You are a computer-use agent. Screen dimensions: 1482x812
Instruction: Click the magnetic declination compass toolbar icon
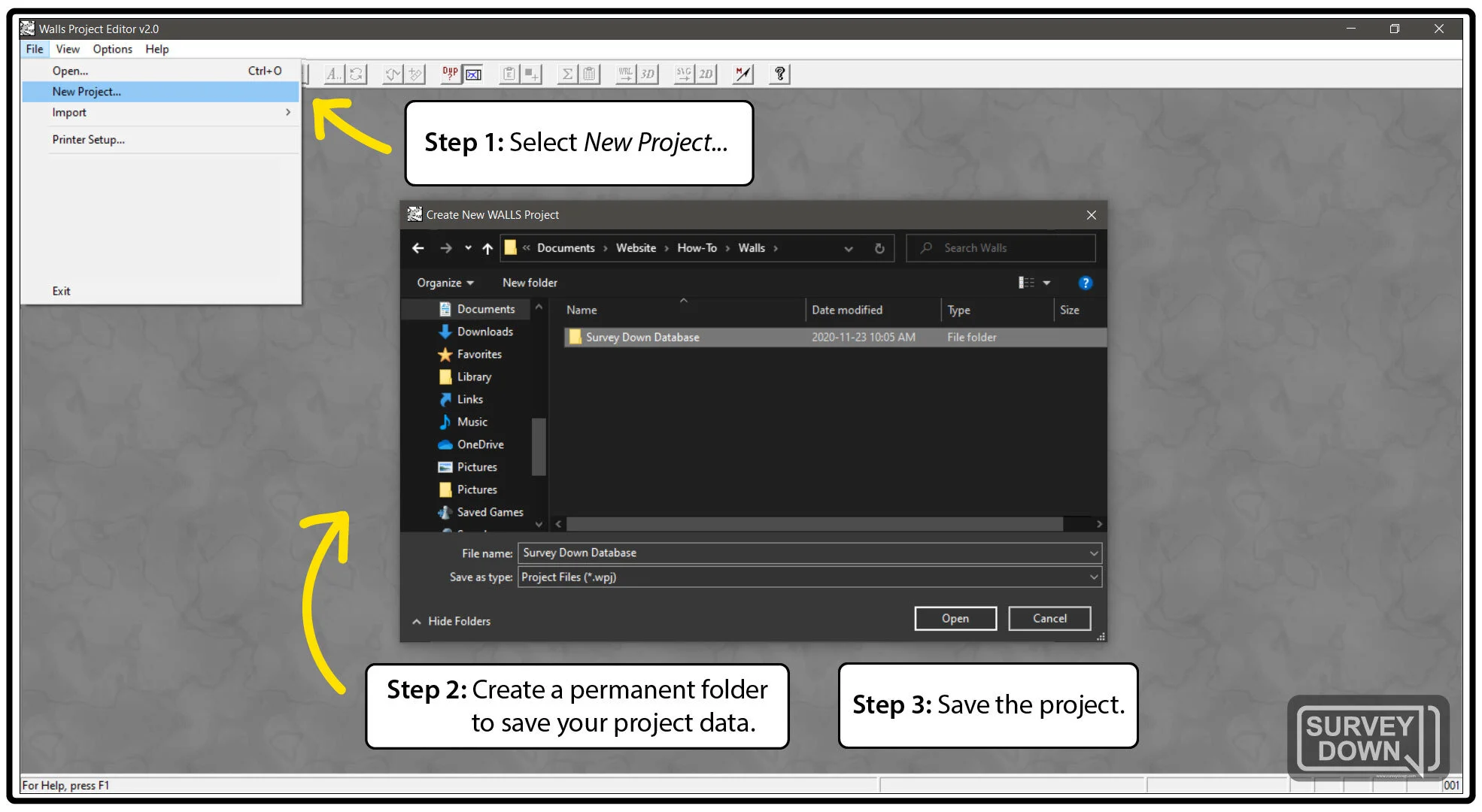743,74
